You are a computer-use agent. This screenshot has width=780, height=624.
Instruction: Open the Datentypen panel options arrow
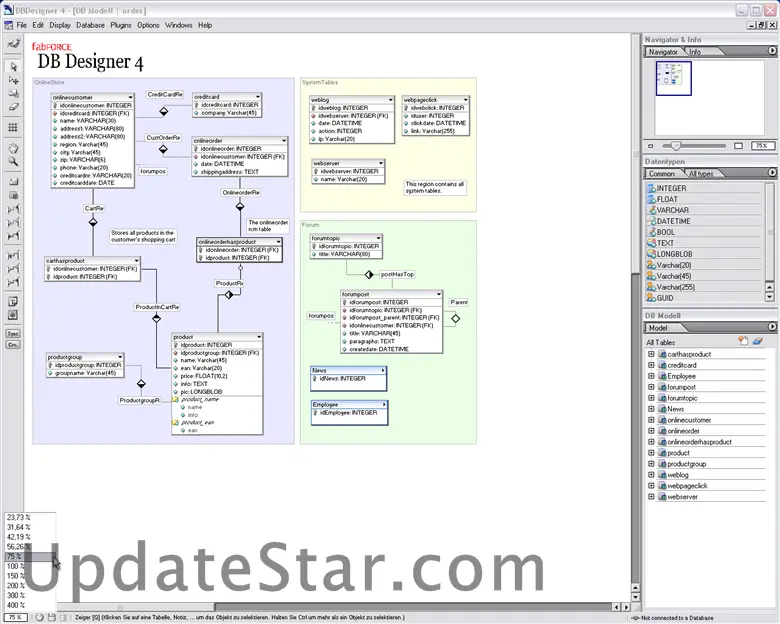click(x=772, y=173)
